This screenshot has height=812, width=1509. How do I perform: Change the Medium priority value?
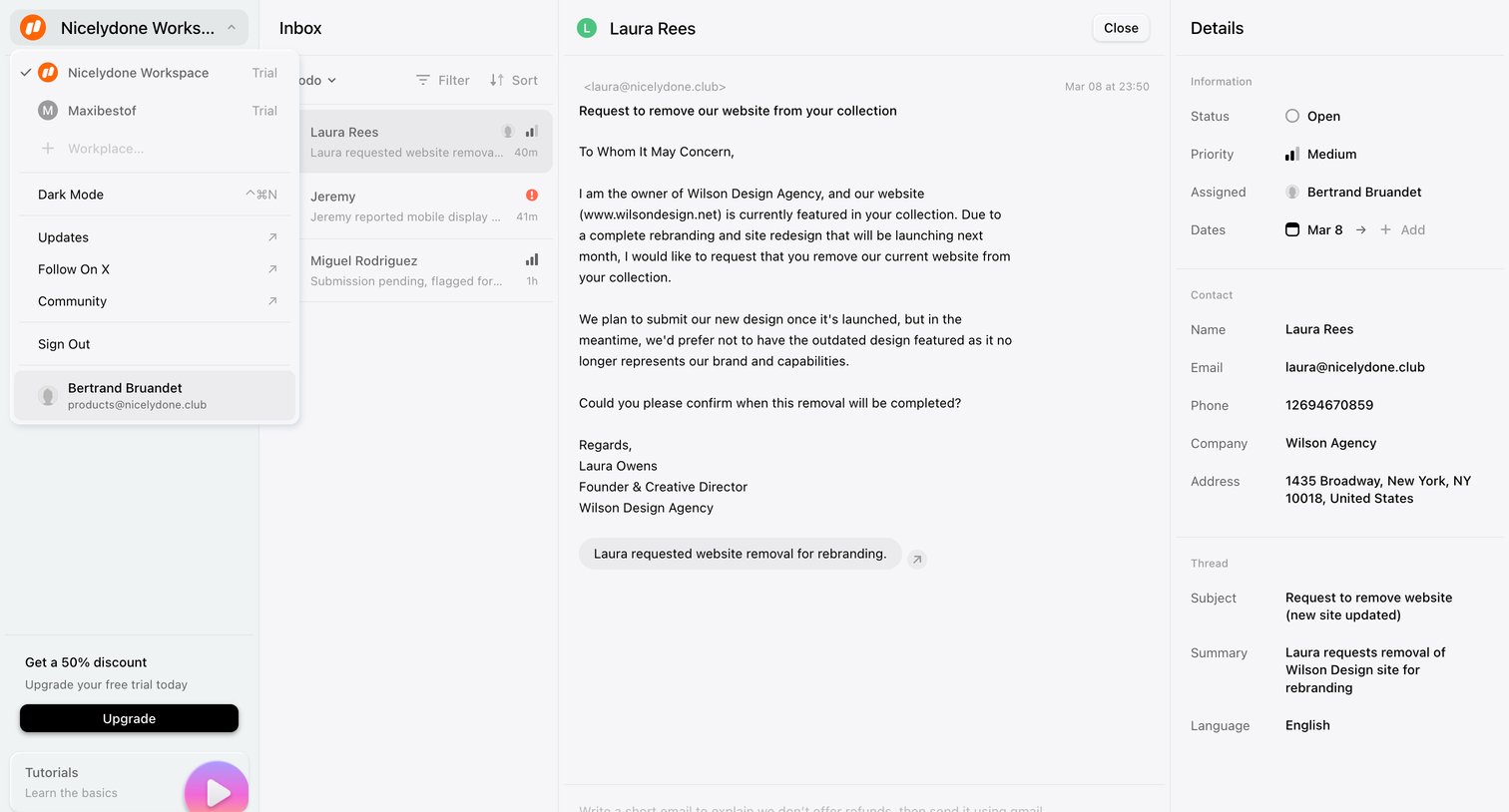coord(1320,155)
